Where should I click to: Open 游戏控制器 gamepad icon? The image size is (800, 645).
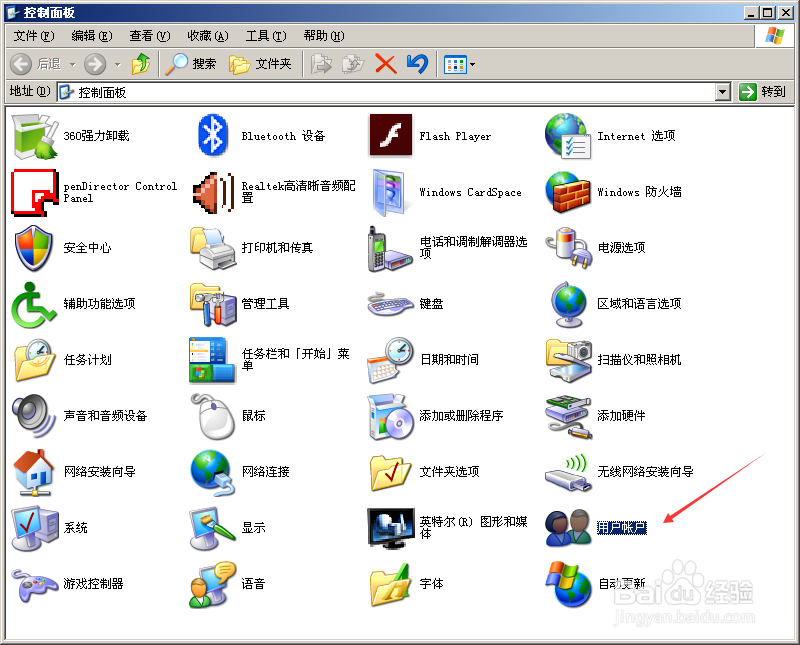point(35,586)
